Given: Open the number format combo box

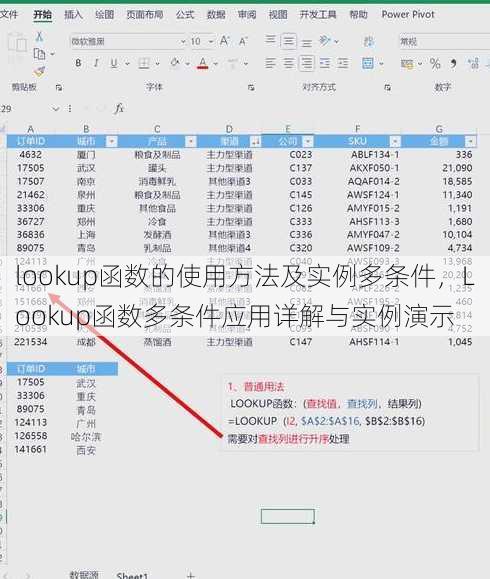Looking at the screenshot, I should point(444,41).
